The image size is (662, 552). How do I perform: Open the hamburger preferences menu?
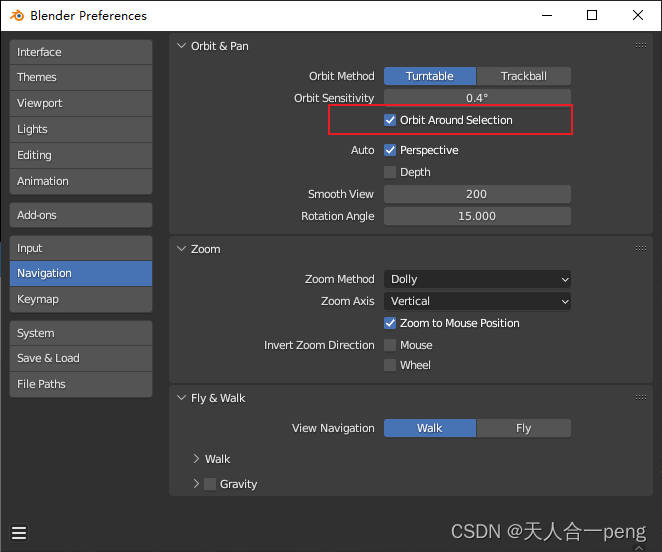pyautogui.click(x=19, y=533)
